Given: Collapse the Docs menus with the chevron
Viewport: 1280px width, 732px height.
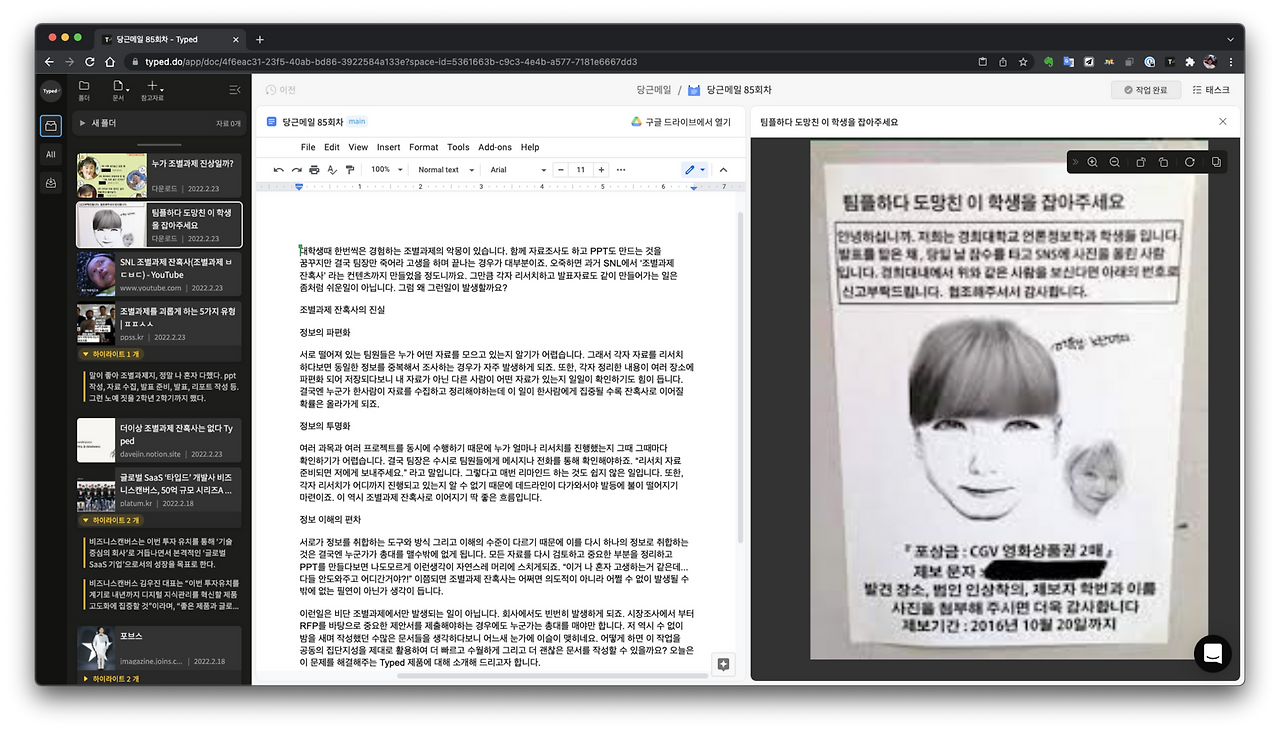Looking at the screenshot, I should [x=724, y=170].
